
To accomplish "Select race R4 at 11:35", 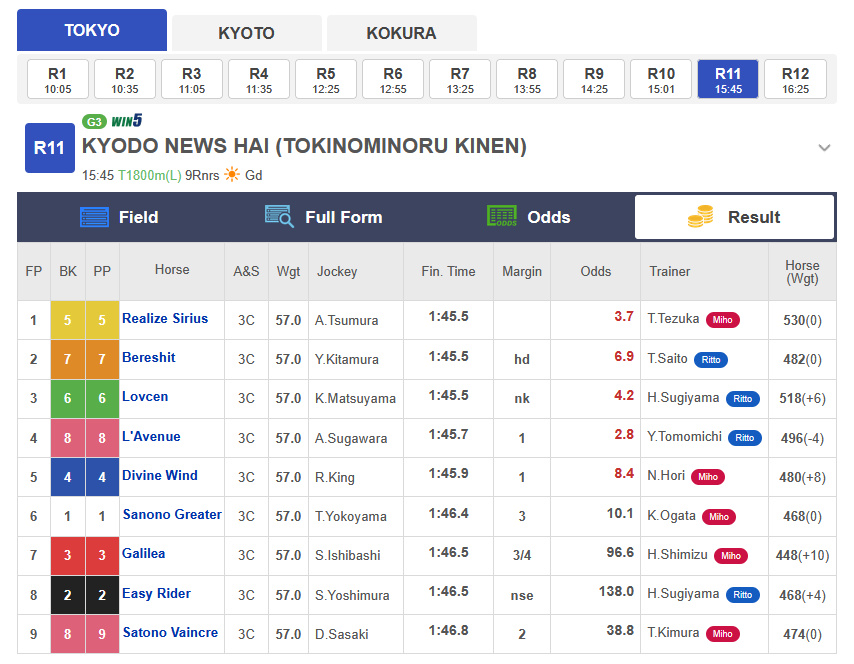I will tap(259, 80).
